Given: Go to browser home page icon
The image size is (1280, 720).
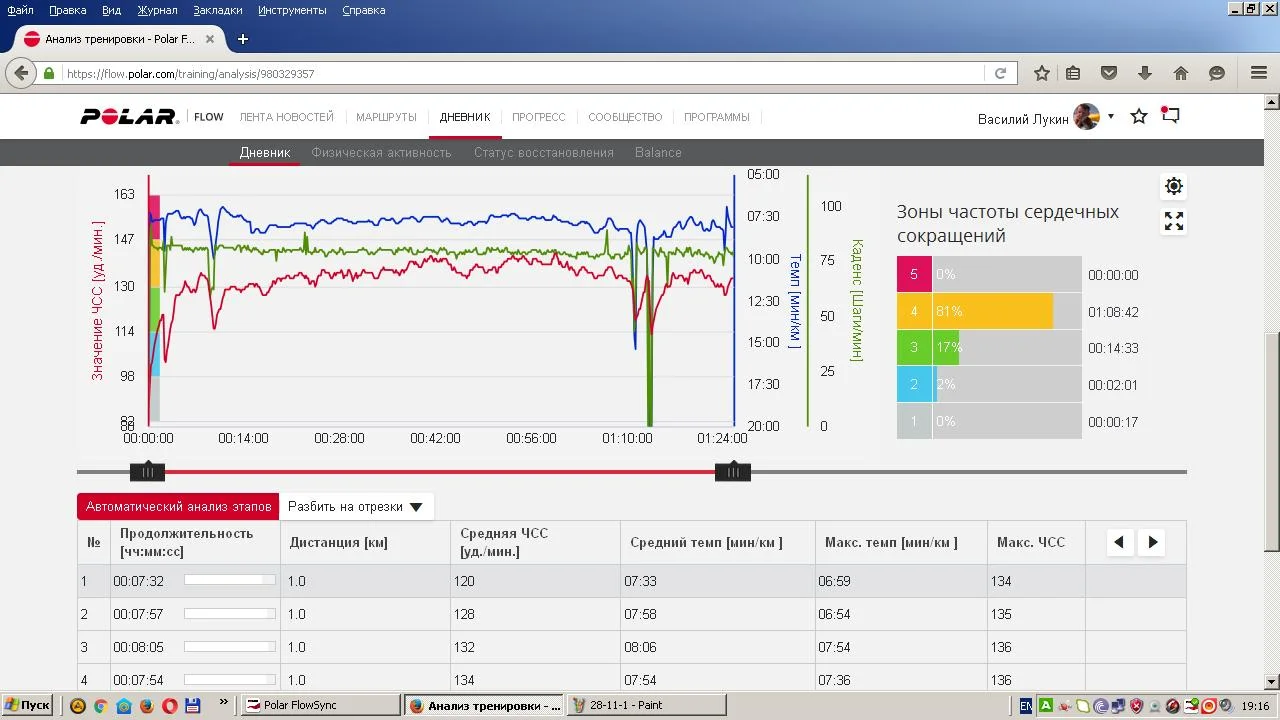Looking at the screenshot, I should click(1181, 73).
